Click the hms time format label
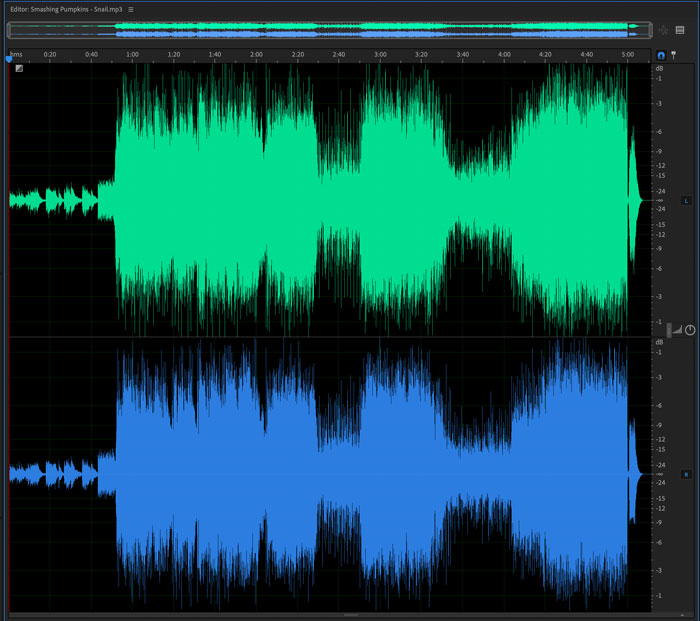Image resolution: width=700 pixels, height=621 pixels. coord(16,54)
